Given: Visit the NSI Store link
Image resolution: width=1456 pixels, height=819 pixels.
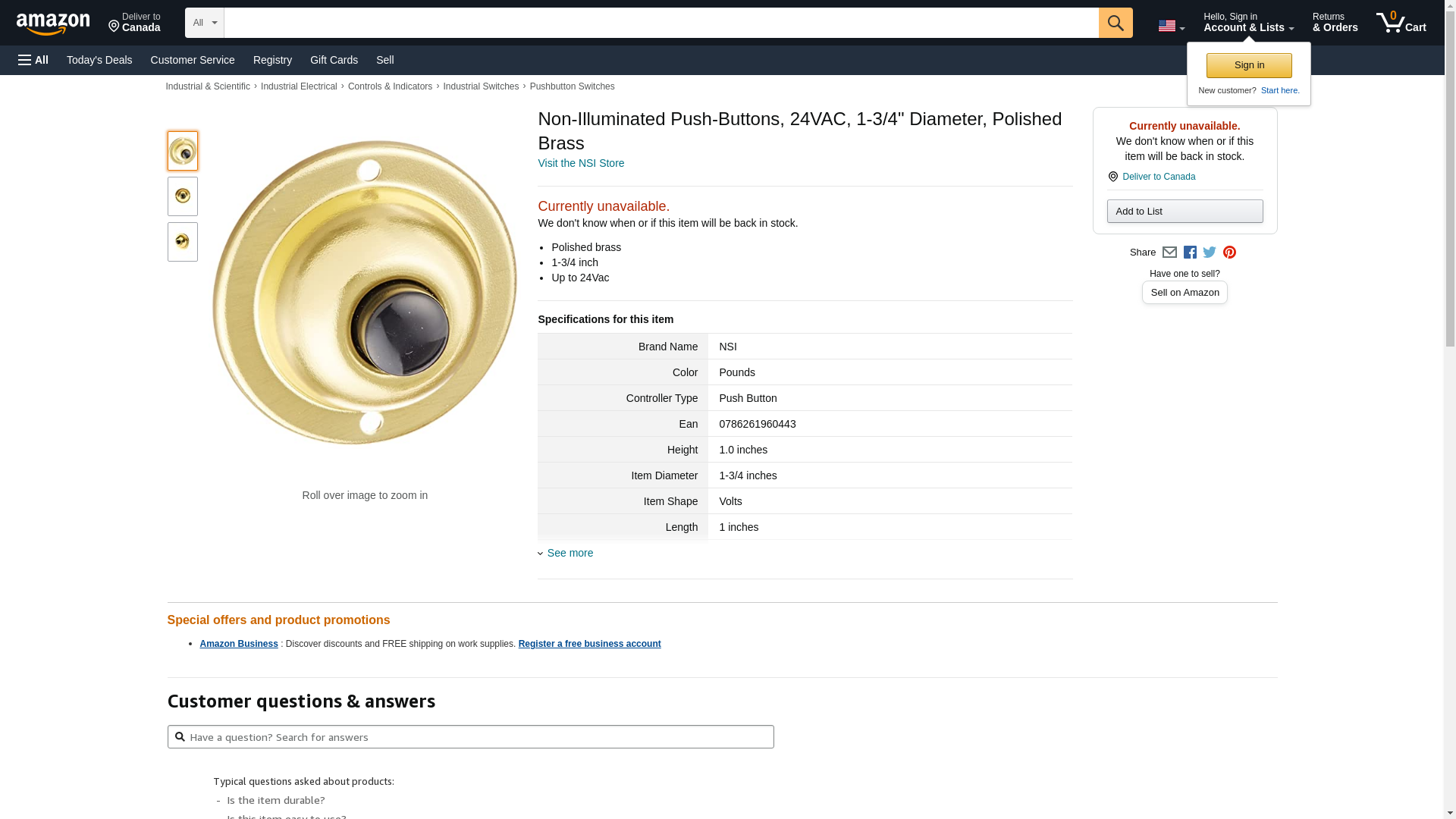Looking at the screenshot, I should tap(581, 163).
